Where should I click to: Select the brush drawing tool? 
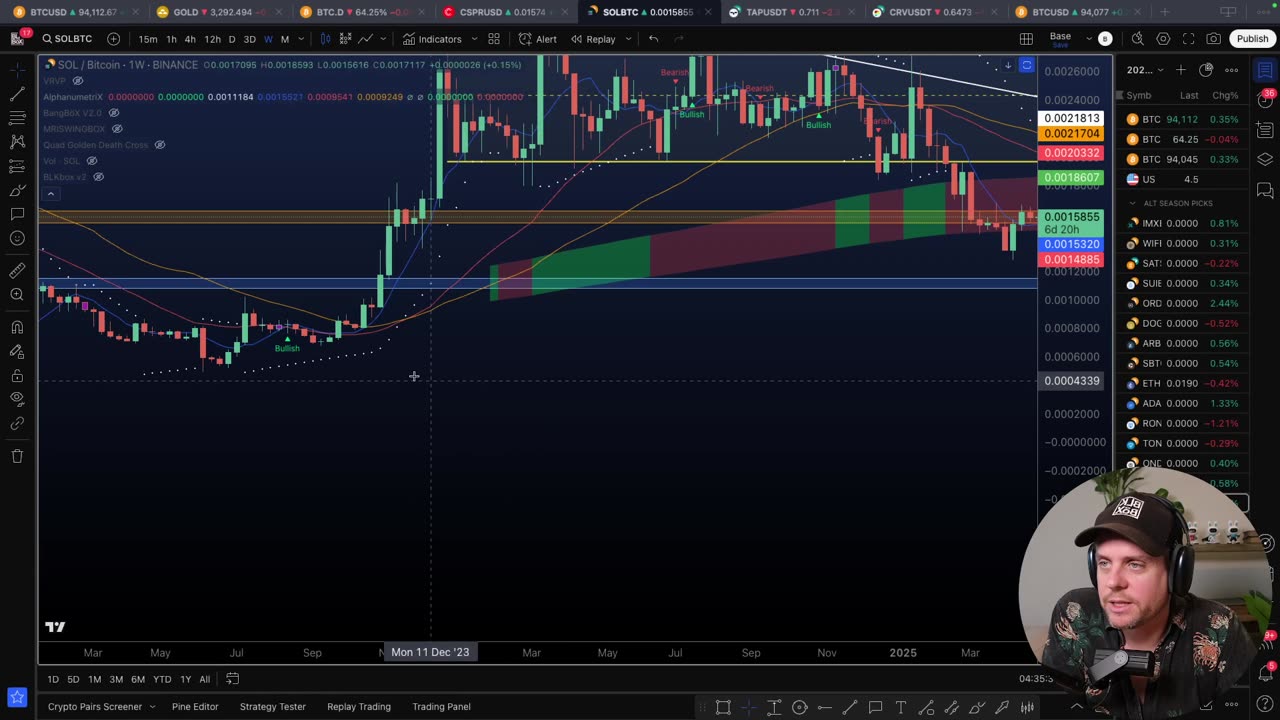(x=17, y=190)
